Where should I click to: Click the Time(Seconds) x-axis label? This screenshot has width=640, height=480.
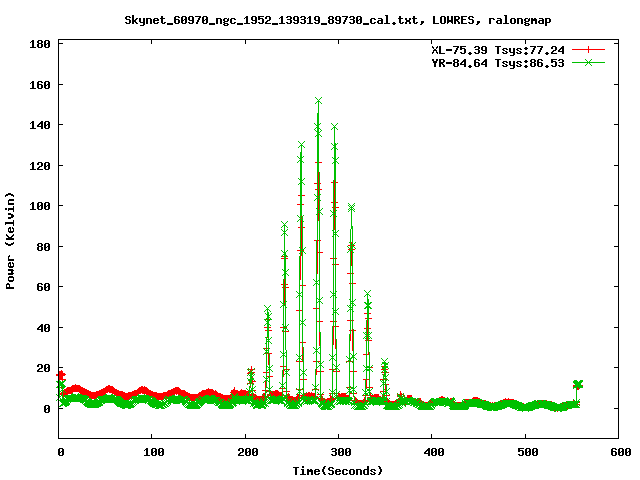337,470
